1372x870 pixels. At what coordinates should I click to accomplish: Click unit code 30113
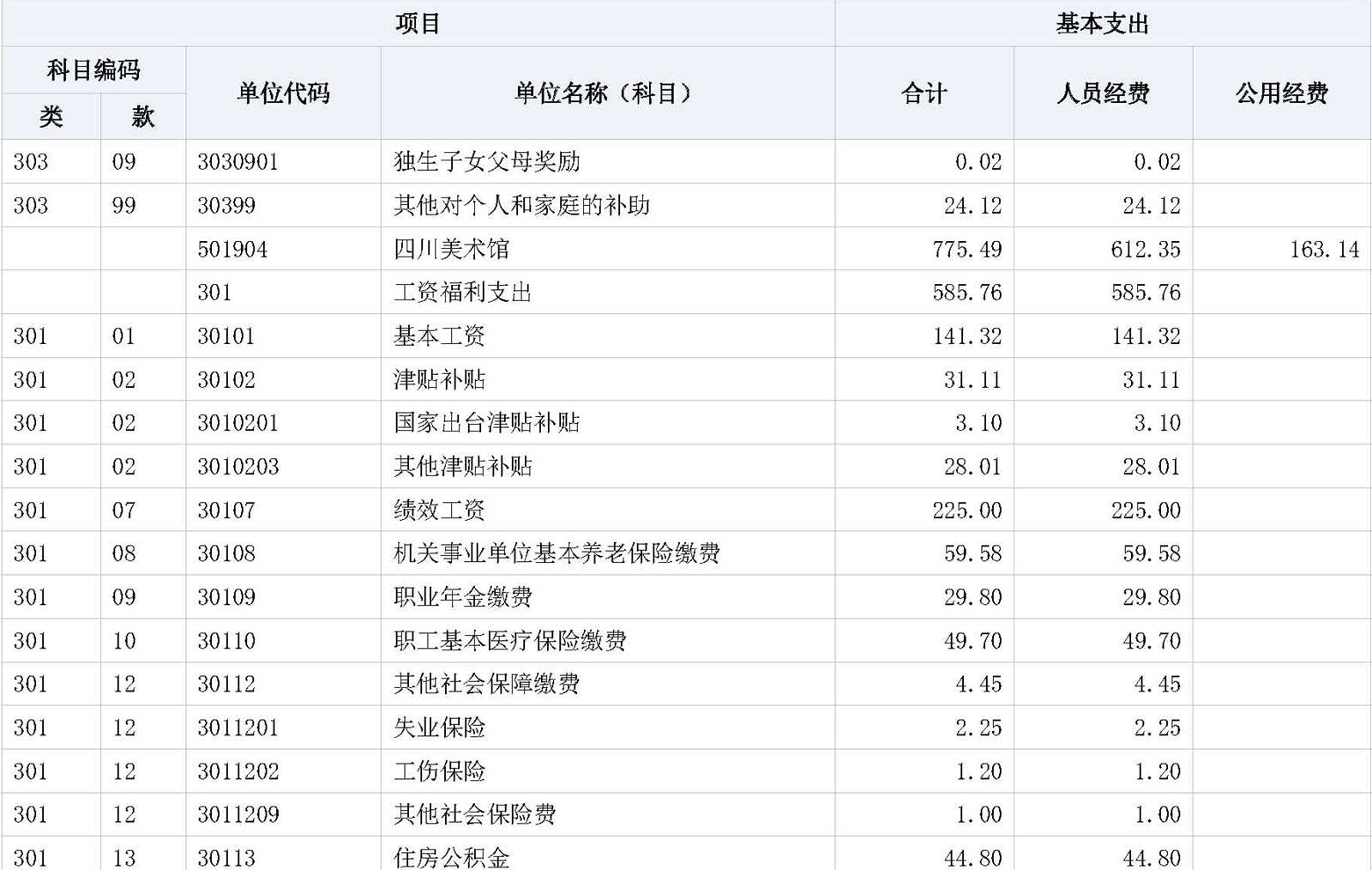[226, 858]
